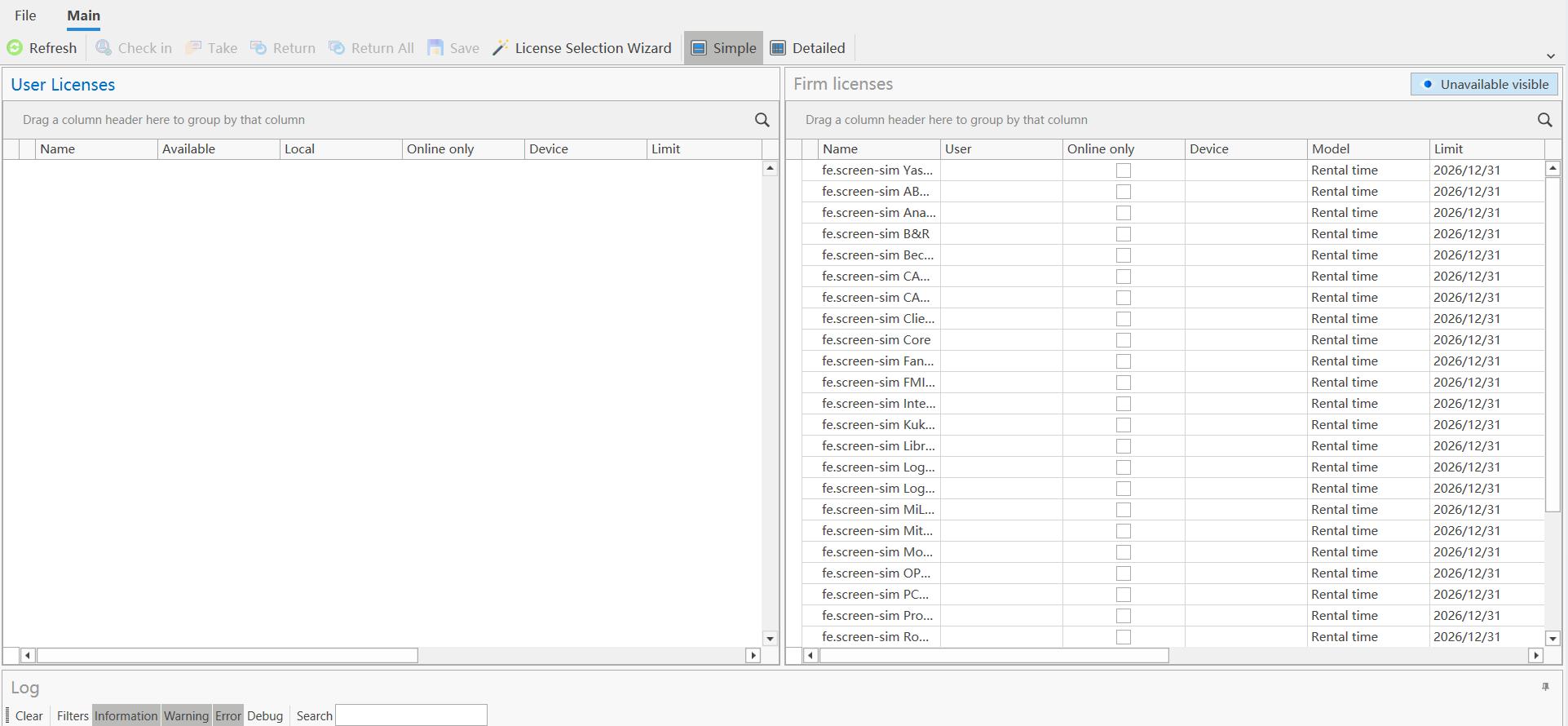Image resolution: width=1568 pixels, height=726 pixels.
Task: Check Online only for fe.screen-sim Core row
Action: pos(1124,340)
